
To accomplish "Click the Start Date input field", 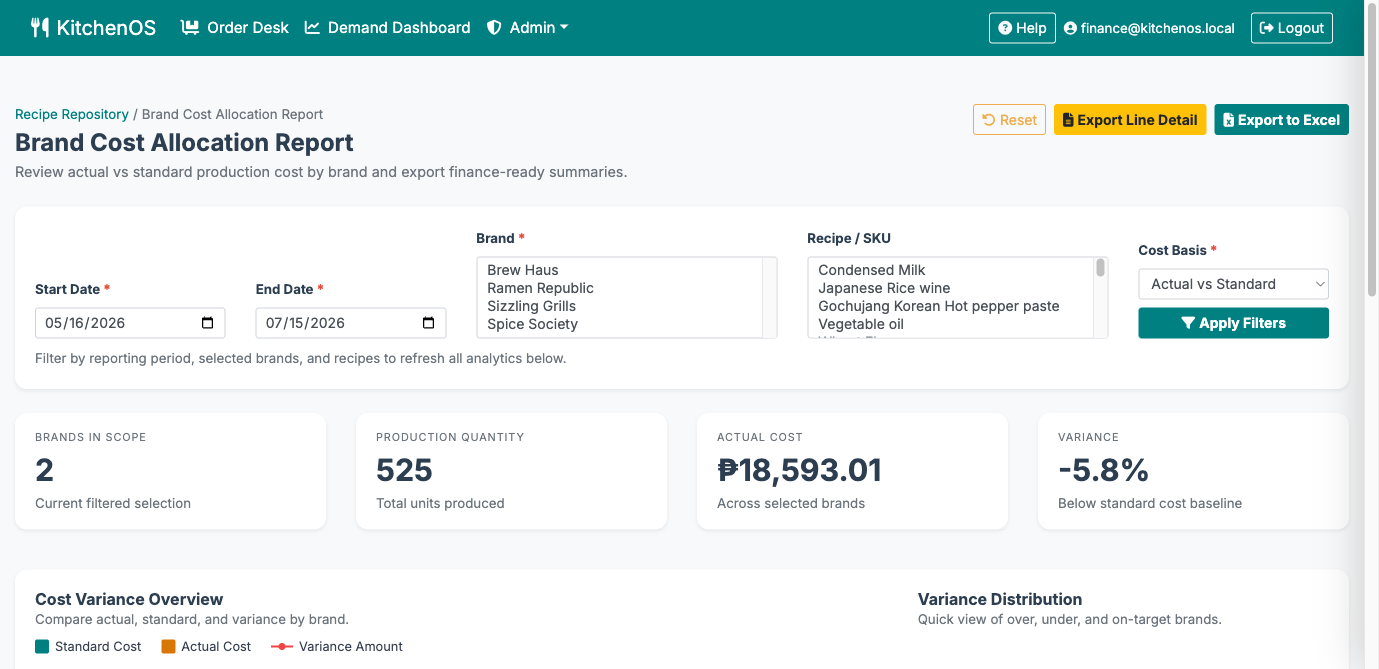I will click(130, 323).
